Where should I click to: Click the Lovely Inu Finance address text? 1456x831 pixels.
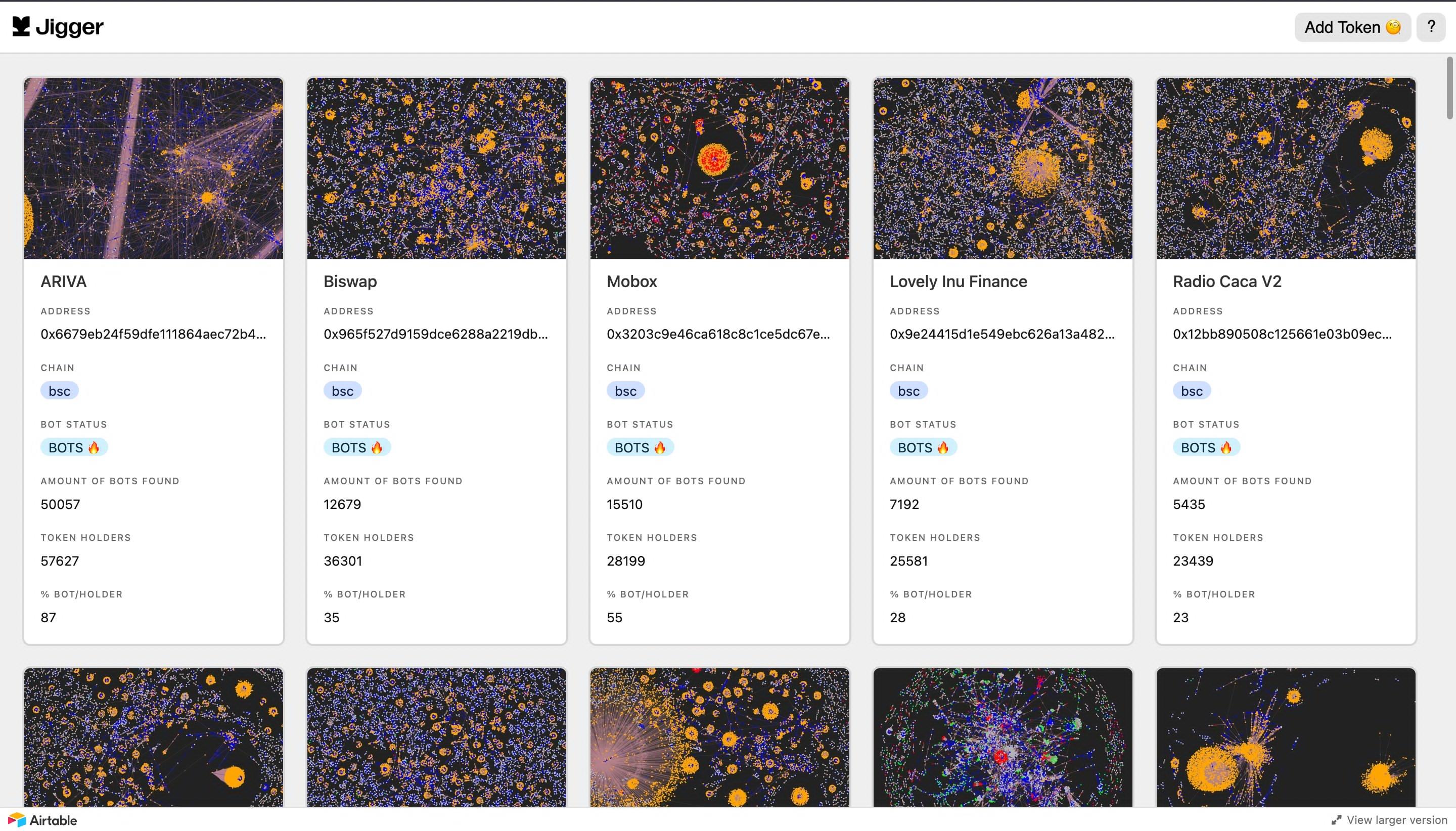(1002, 335)
